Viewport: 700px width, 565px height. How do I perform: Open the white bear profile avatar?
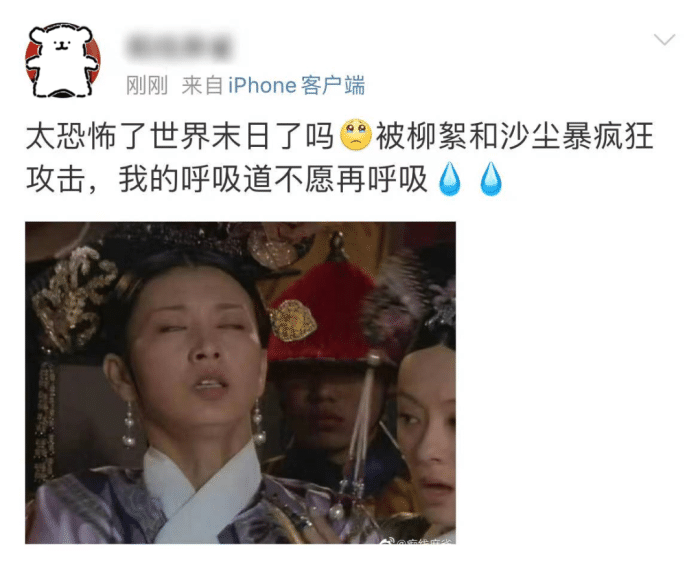click(63, 60)
